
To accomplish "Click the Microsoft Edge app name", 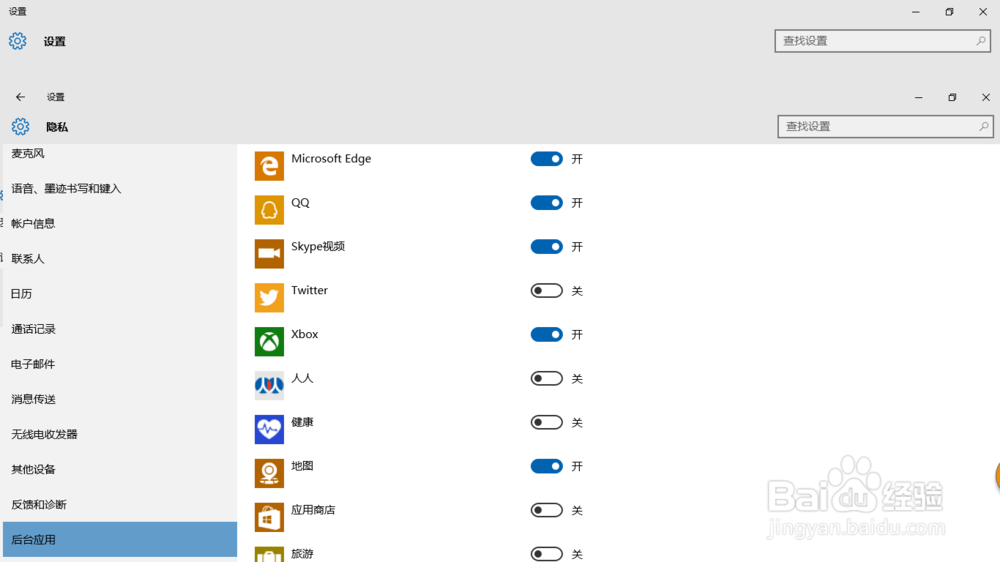I will (331, 158).
